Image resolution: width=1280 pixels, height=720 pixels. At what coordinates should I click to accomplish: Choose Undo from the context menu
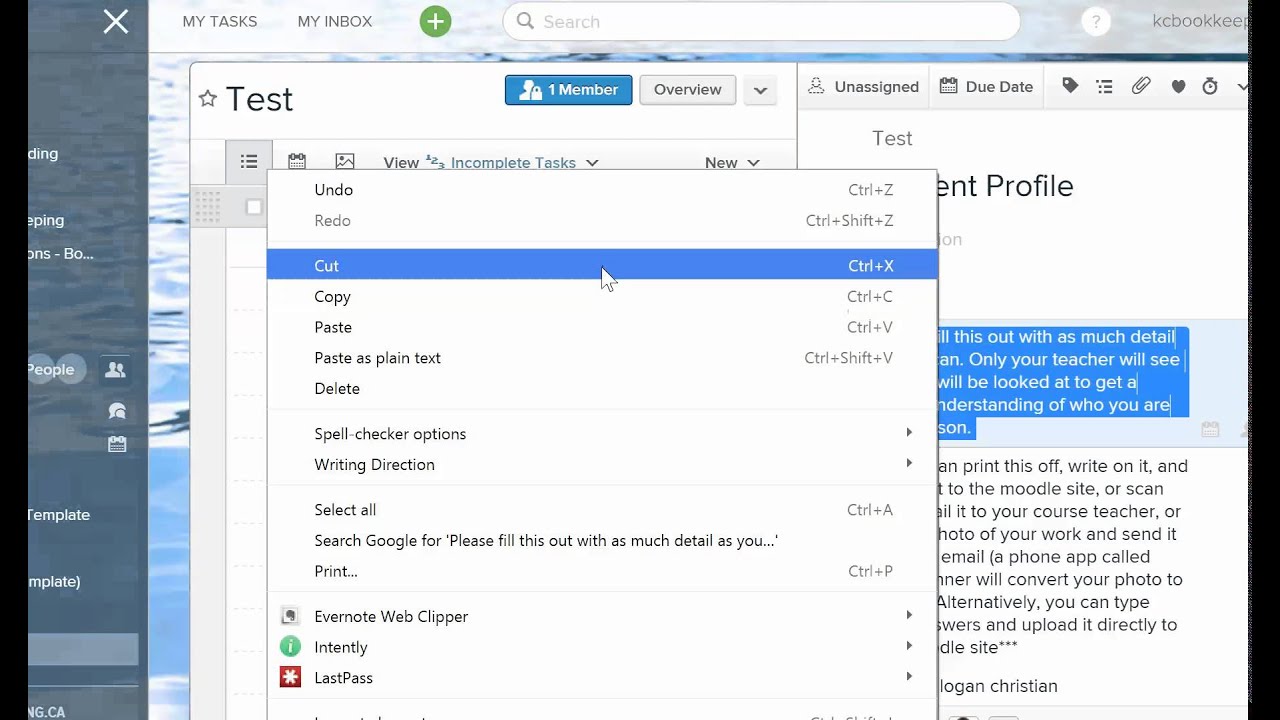pyautogui.click(x=603, y=189)
